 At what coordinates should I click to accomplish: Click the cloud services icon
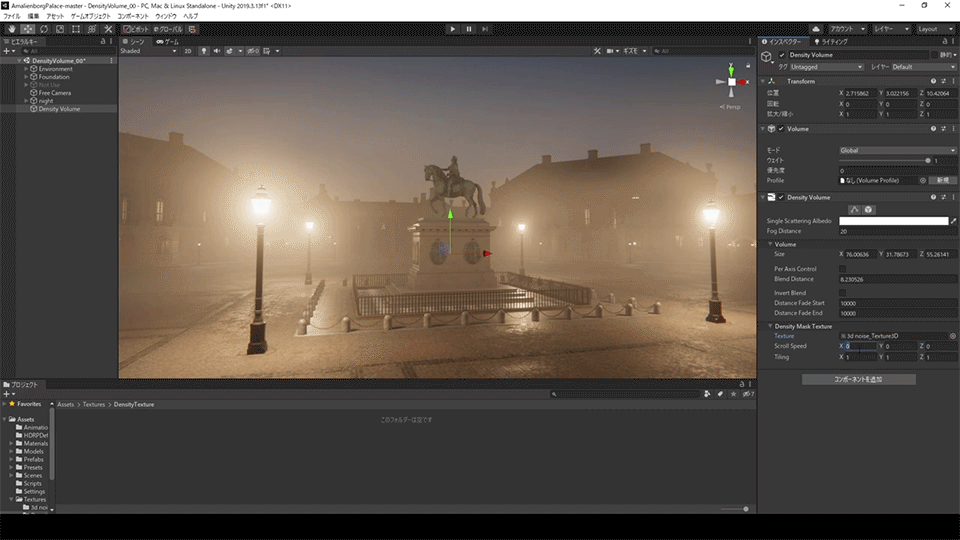pyautogui.click(x=816, y=29)
